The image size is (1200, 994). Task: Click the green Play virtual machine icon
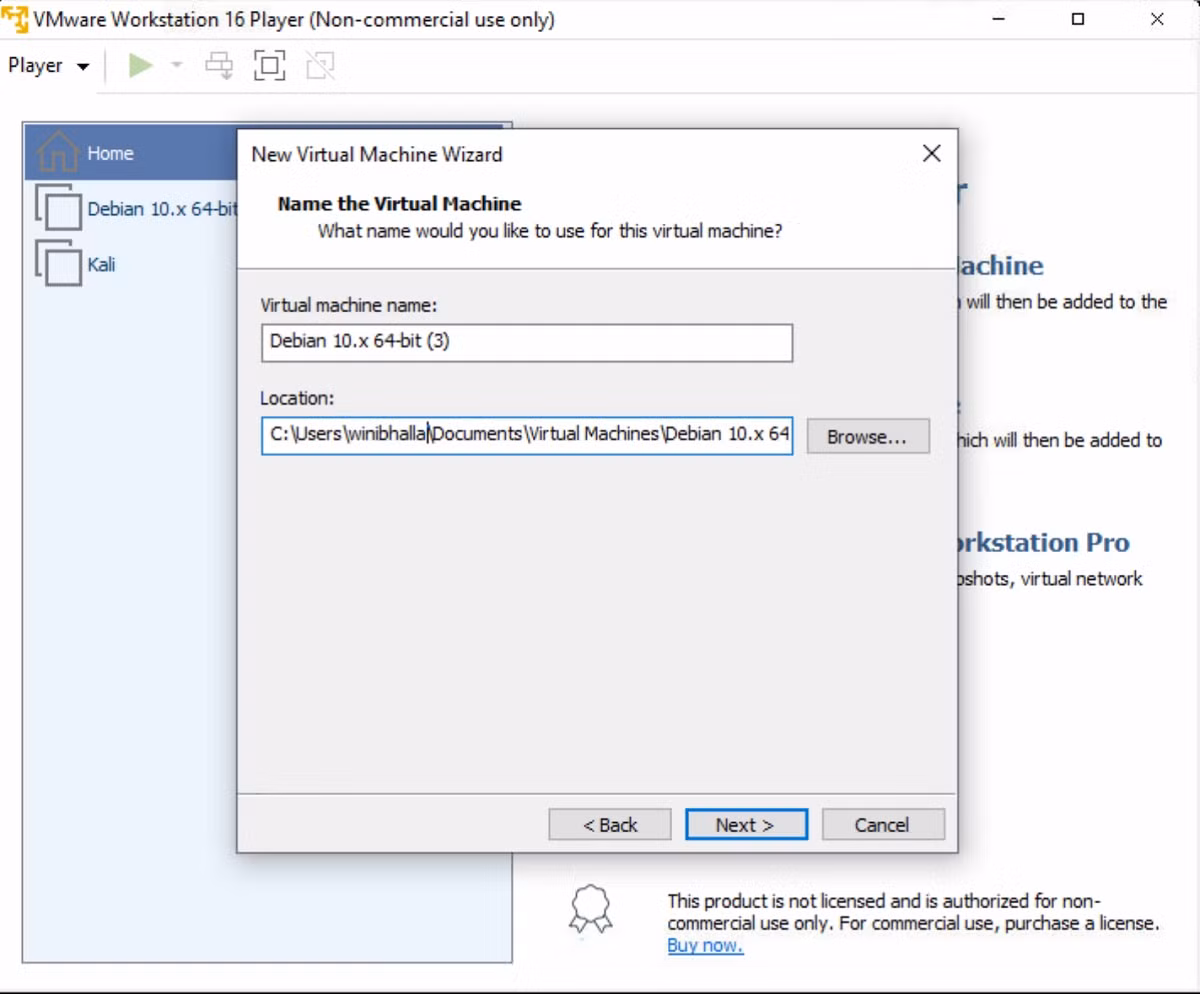[141, 66]
